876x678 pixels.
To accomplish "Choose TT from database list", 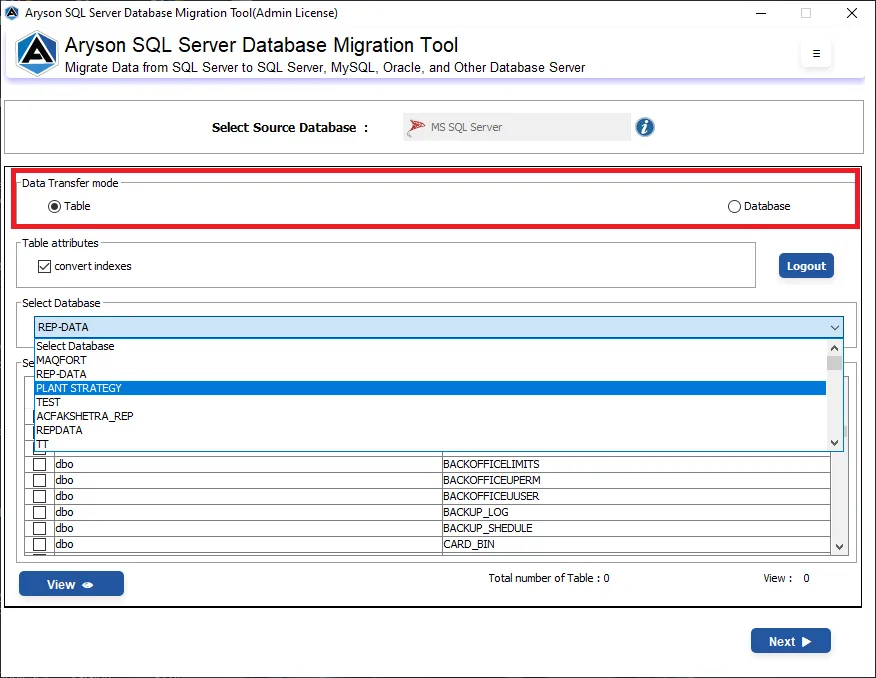I will pos(430,444).
